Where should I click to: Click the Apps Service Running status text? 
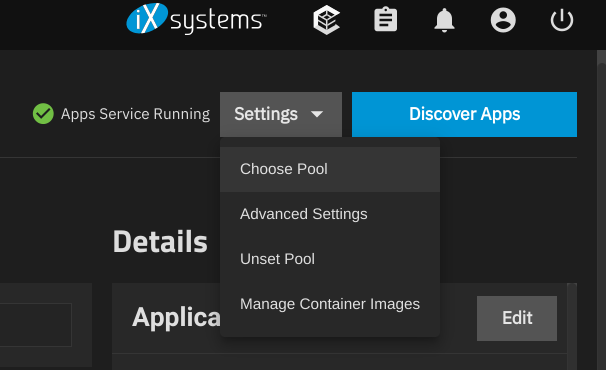coord(135,114)
